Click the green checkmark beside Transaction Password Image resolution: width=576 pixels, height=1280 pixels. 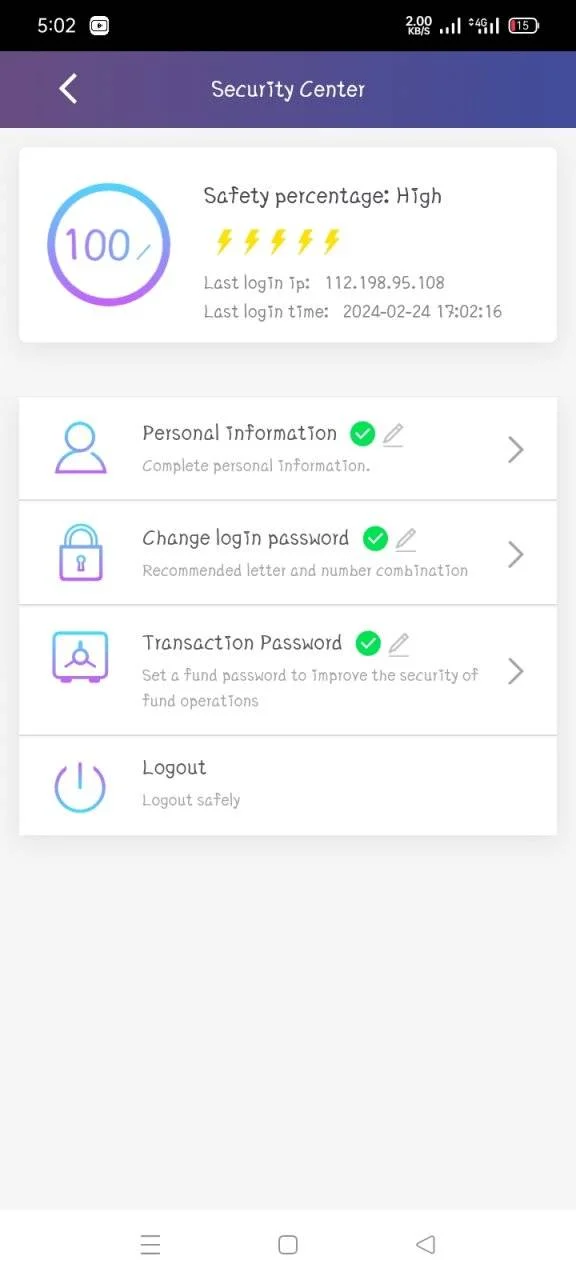click(x=368, y=643)
